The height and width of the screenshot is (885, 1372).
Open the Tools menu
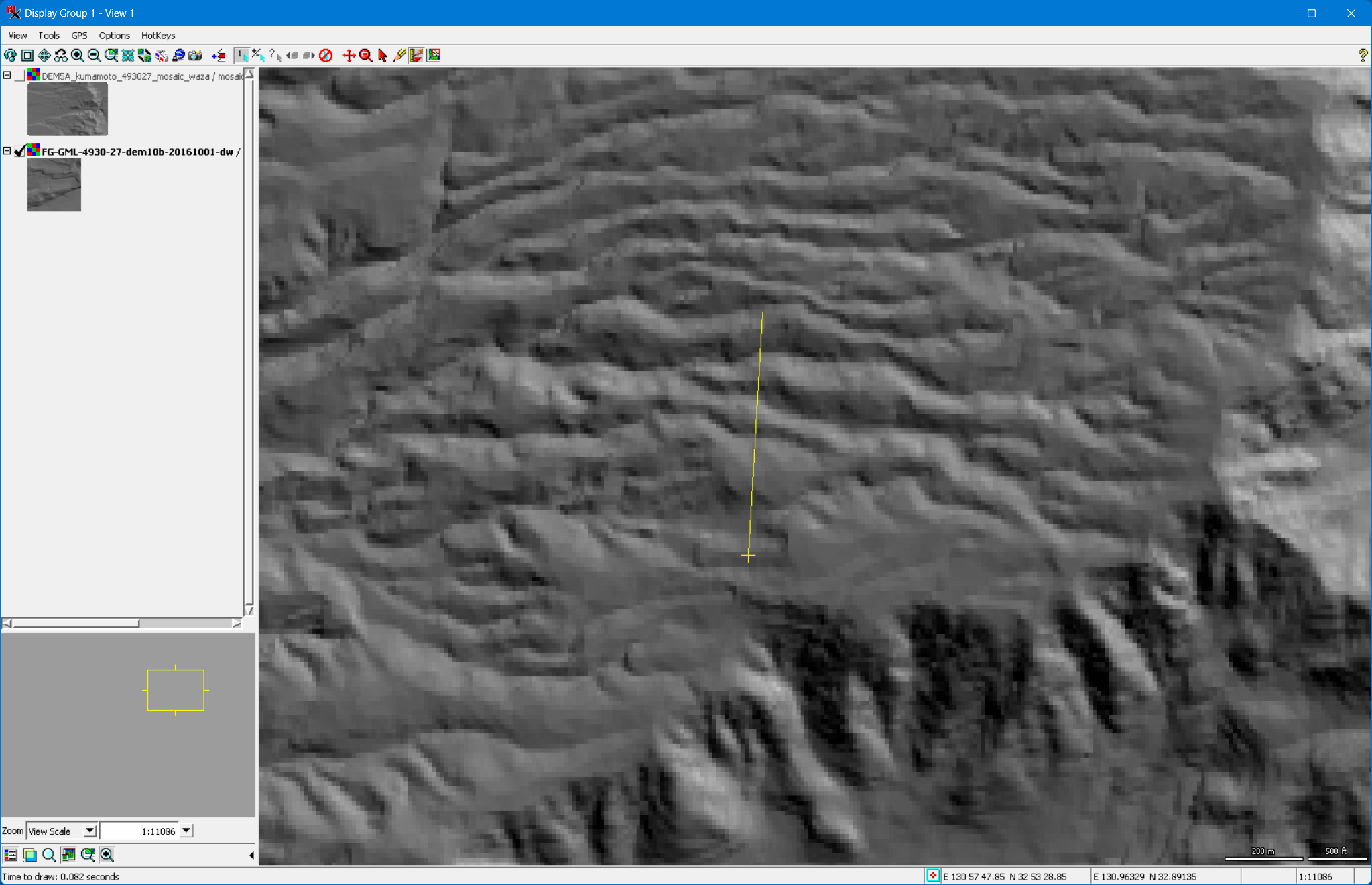49,36
